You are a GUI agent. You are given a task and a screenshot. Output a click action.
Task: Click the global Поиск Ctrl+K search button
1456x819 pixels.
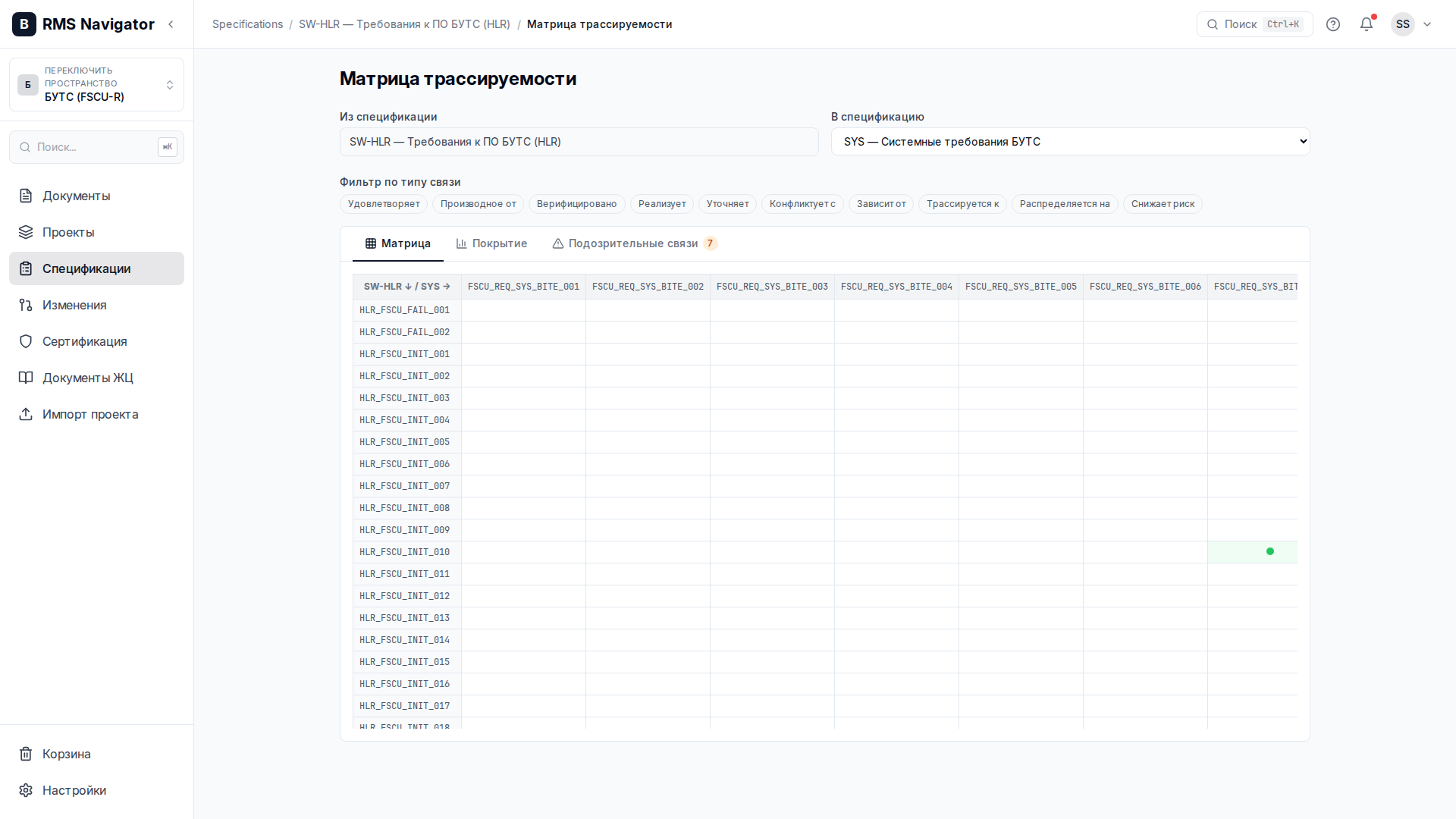[x=1255, y=24]
